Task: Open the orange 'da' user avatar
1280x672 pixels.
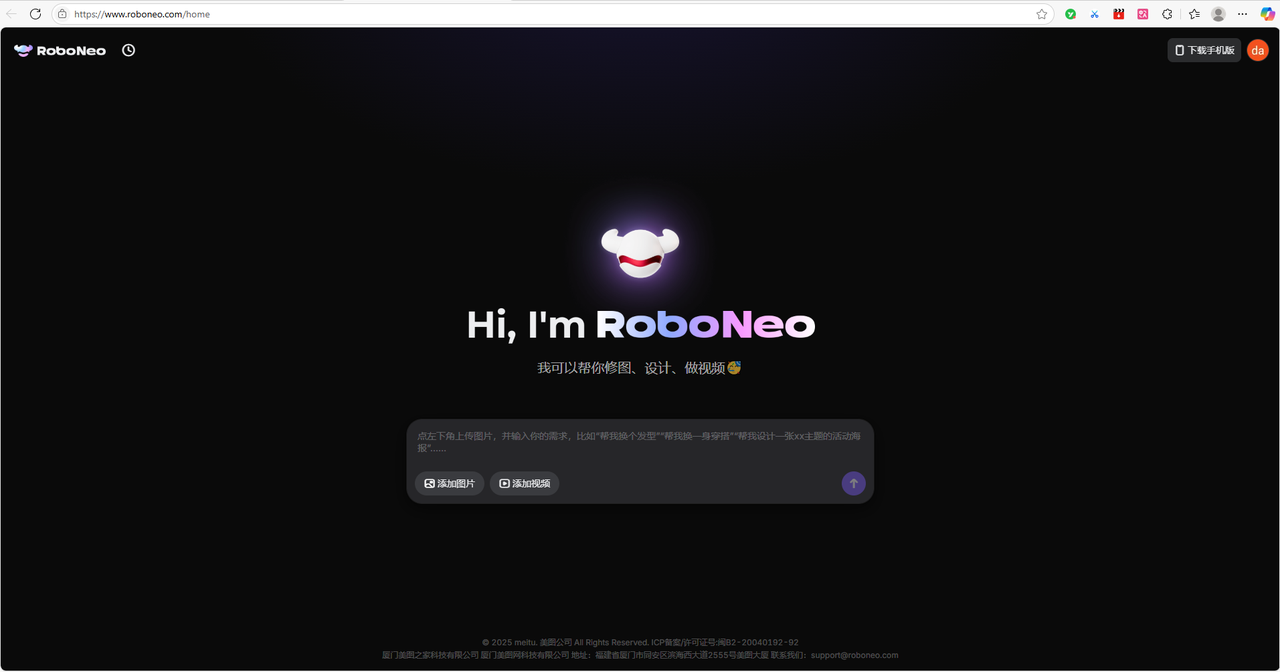Action: [1257, 50]
